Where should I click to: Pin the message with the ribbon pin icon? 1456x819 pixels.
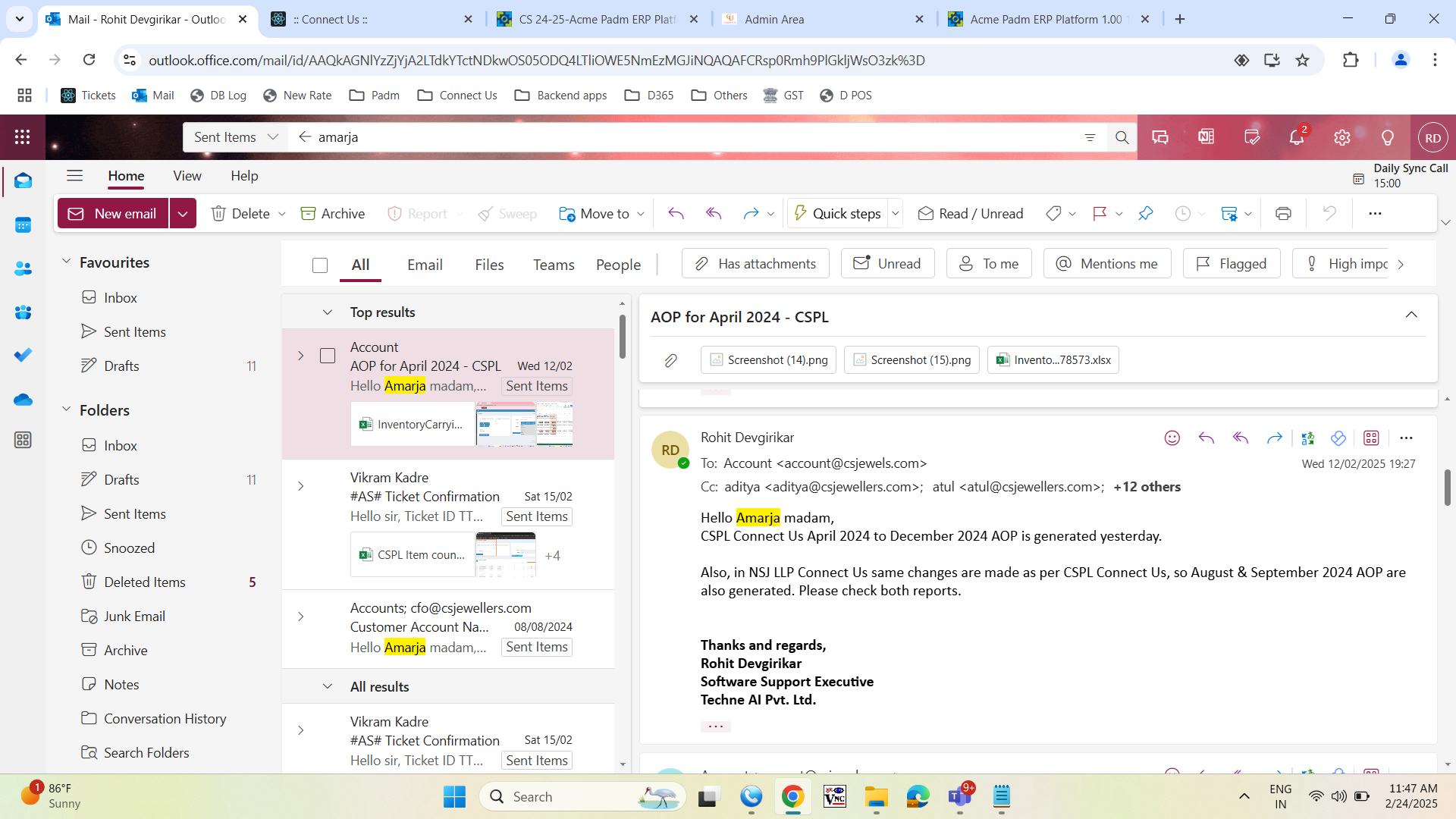click(x=1146, y=214)
